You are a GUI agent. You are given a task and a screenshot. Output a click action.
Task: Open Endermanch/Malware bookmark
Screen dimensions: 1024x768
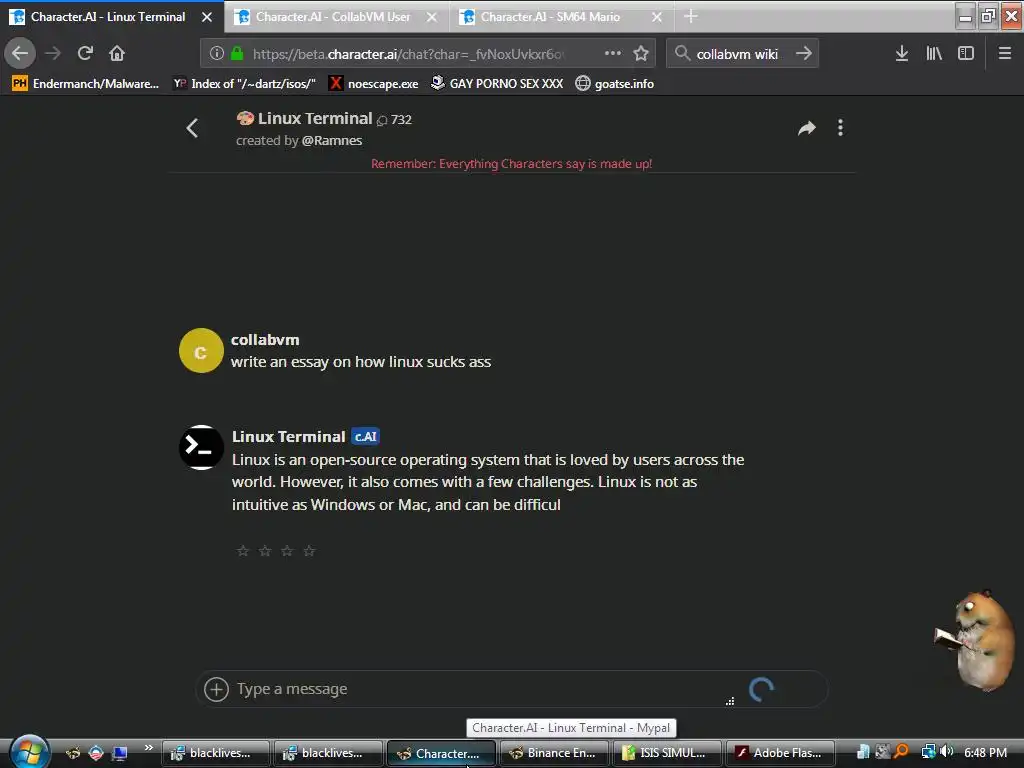click(x=86, y=84)
